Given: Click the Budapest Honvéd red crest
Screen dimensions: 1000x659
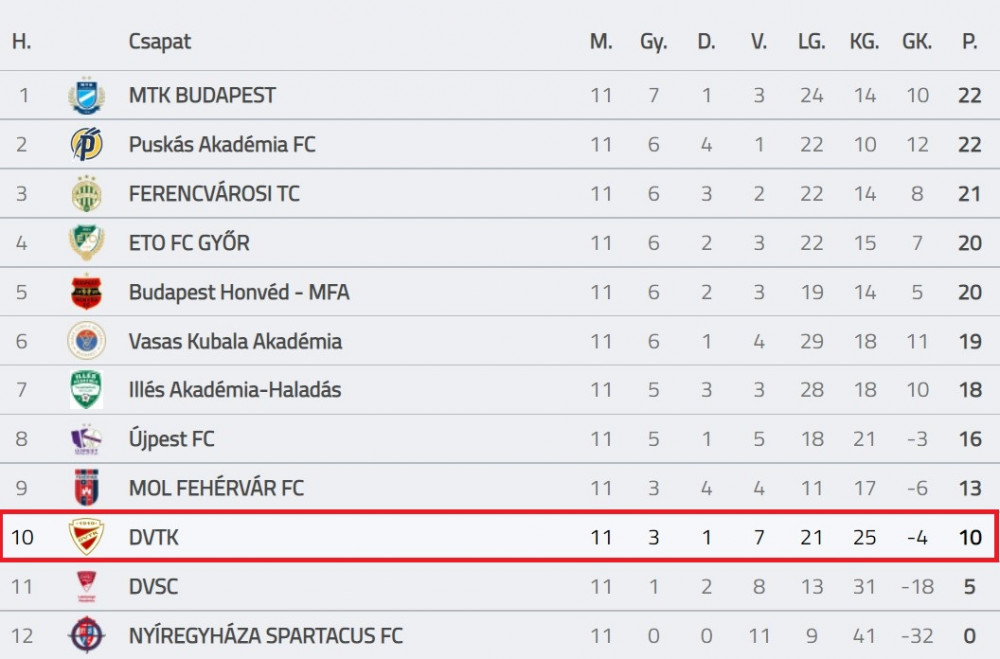Looking at the screenshot, I should point(86,292).
